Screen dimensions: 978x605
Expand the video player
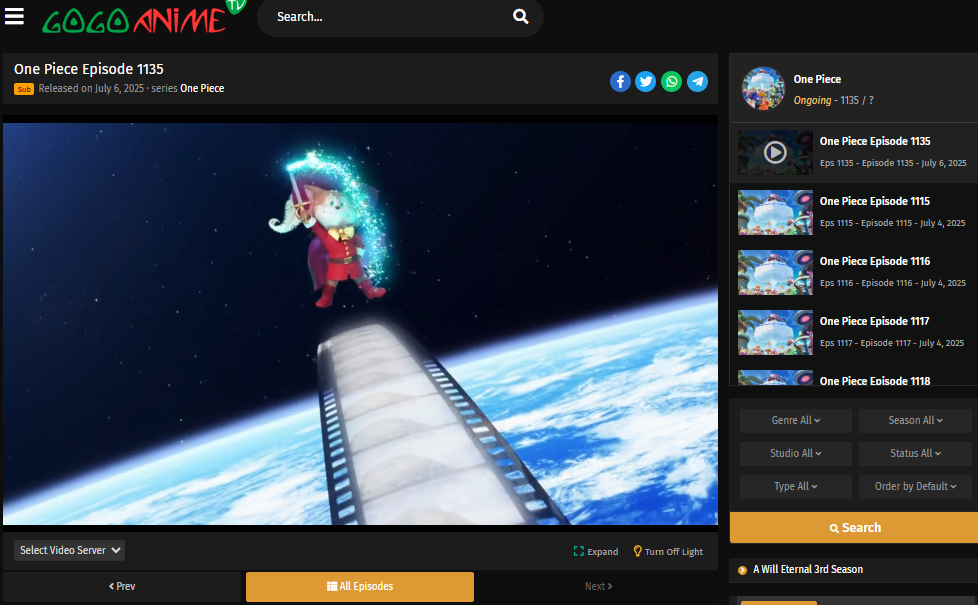(596, 551)
